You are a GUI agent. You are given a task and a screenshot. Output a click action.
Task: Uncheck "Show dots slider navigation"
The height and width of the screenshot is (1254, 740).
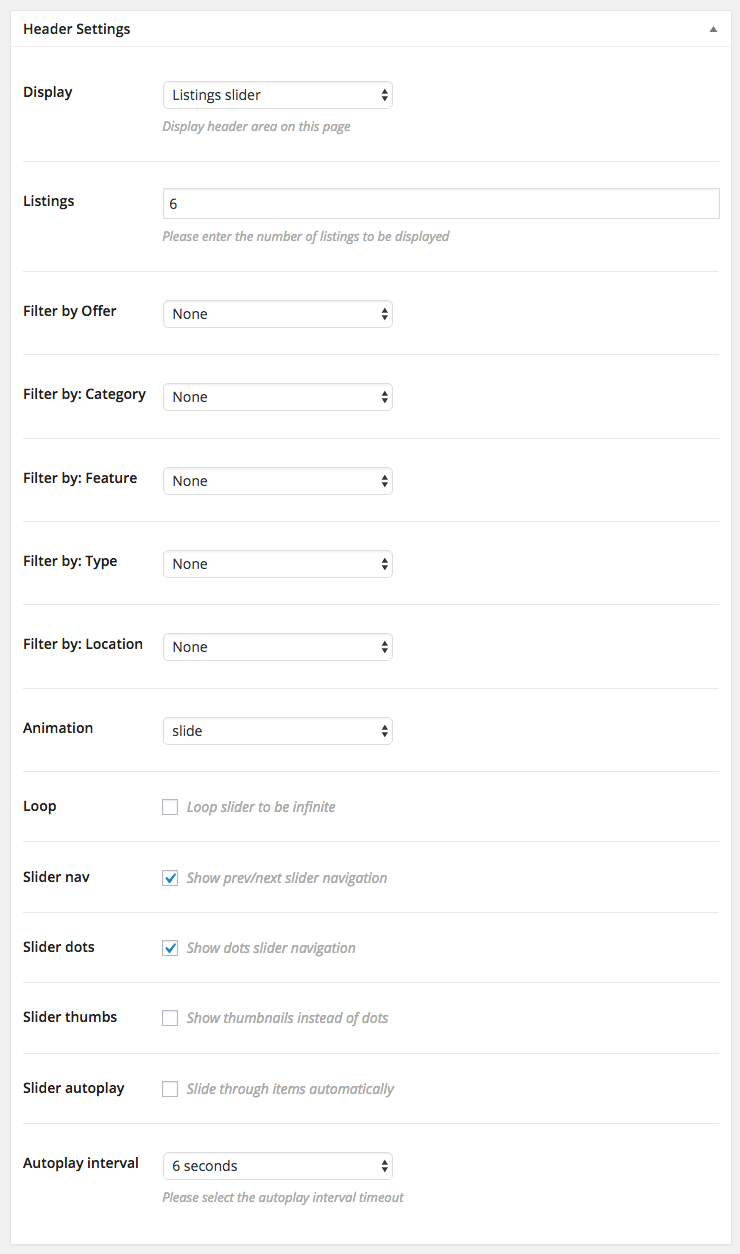pos(170,947)
